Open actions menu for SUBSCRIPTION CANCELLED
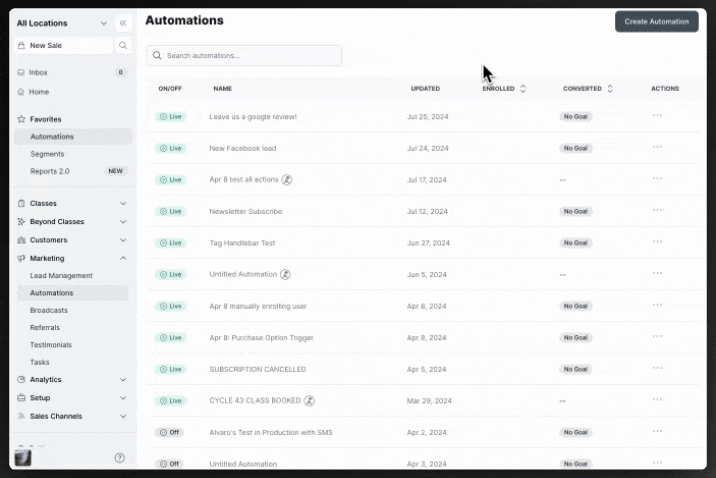The width and height of the screenshot is (716, 478). pos(657,368)
